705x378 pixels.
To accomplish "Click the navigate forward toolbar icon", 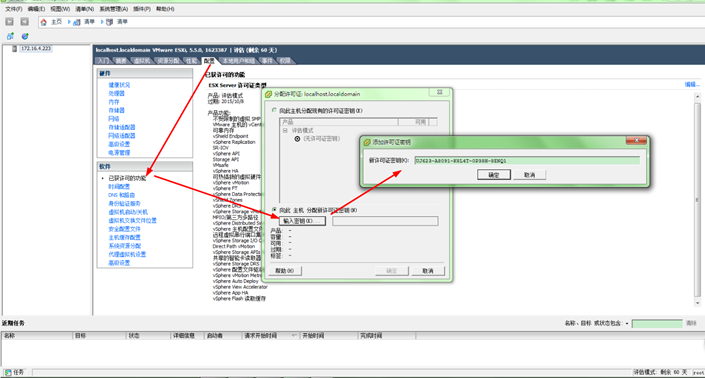I will click(x=25, y=22).
